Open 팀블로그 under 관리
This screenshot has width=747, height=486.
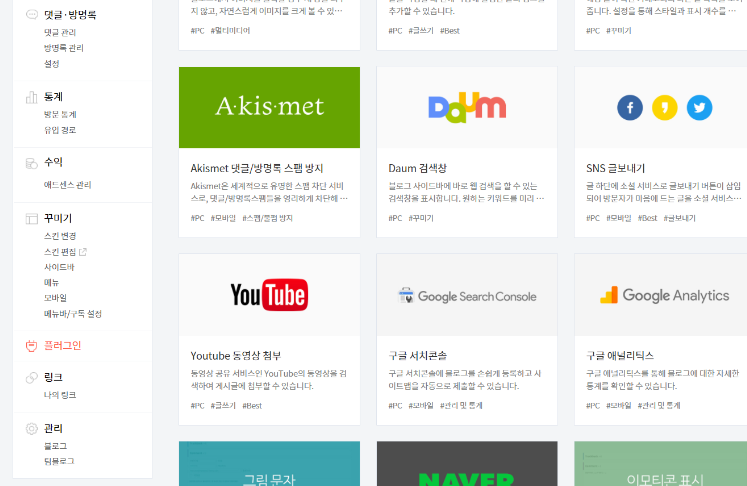59,461
